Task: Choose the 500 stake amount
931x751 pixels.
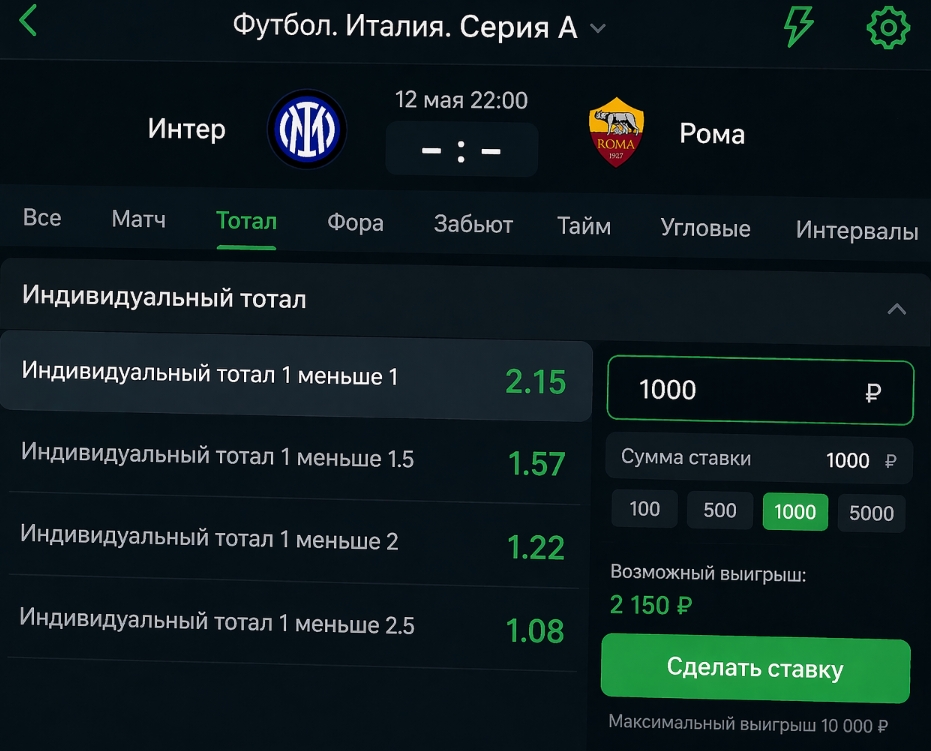Action: pyautogui.click(x=720, y=510)
